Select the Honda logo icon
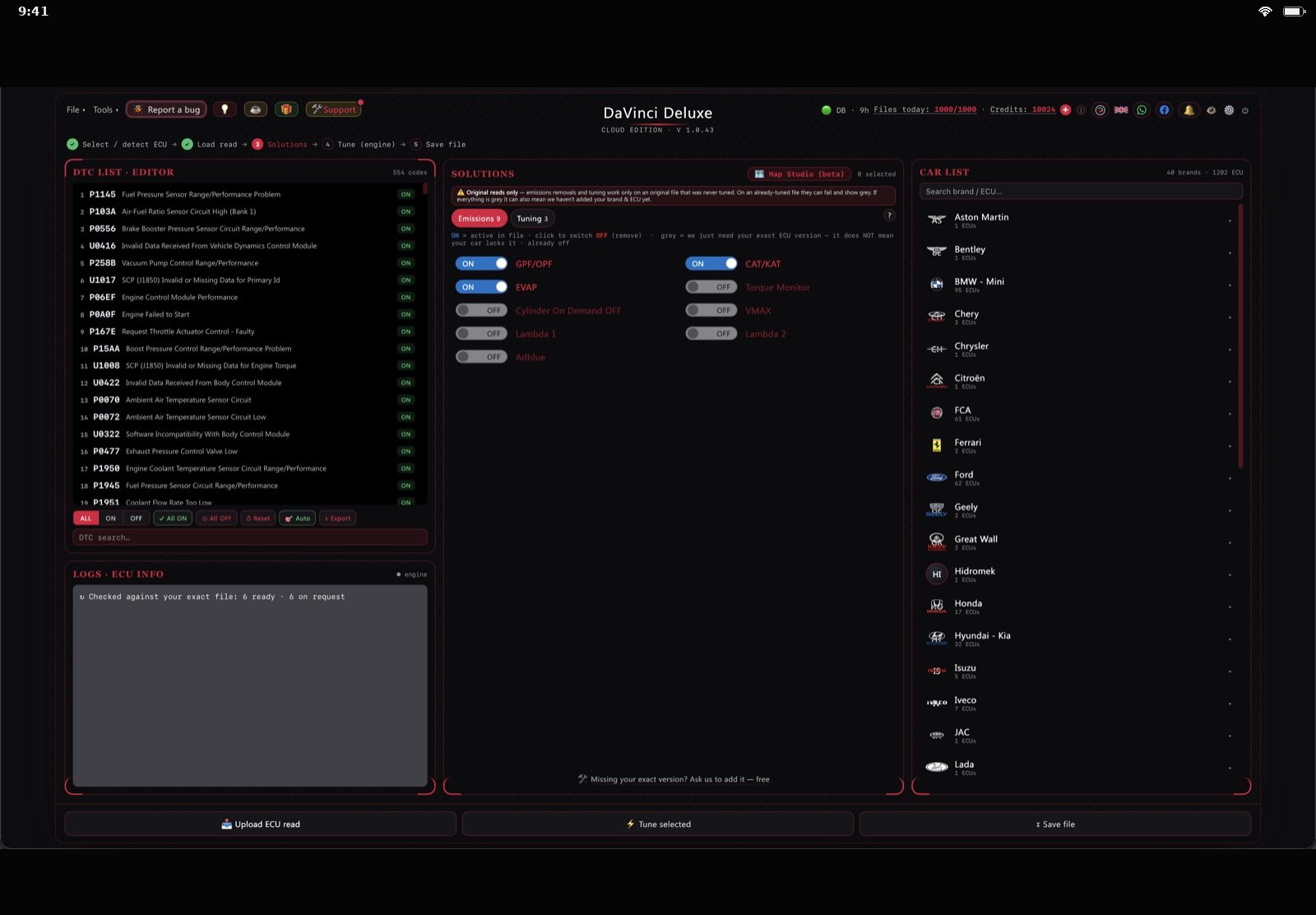The width and height of the screenshot is (1316, 915). (937, 606)
